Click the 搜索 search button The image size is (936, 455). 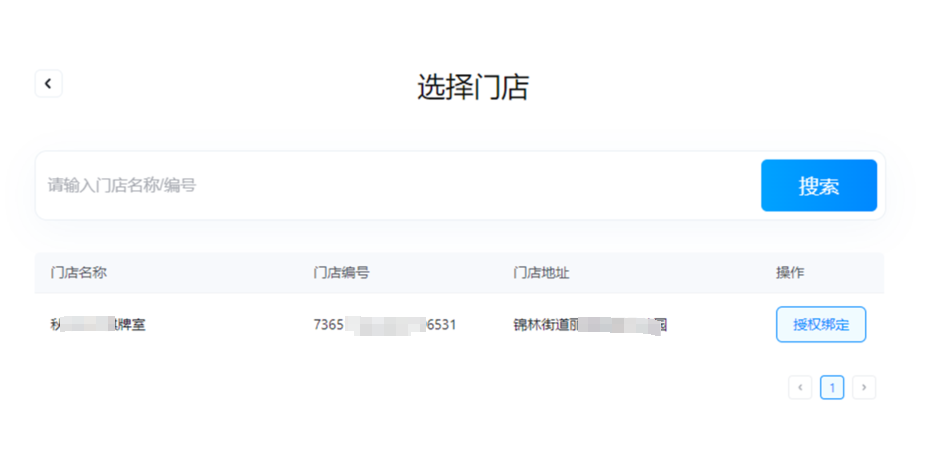pyautogui.click(x=819, y=186)
